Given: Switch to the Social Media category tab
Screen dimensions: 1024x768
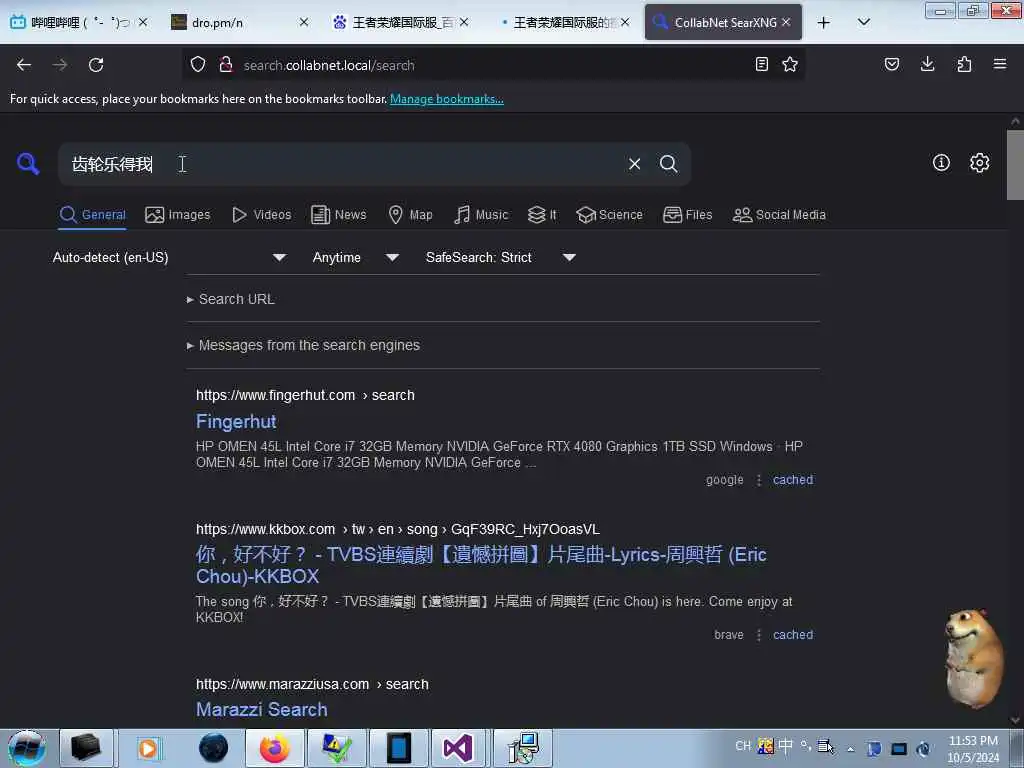Looking at the screenshot, I should [x=779, y=215].
